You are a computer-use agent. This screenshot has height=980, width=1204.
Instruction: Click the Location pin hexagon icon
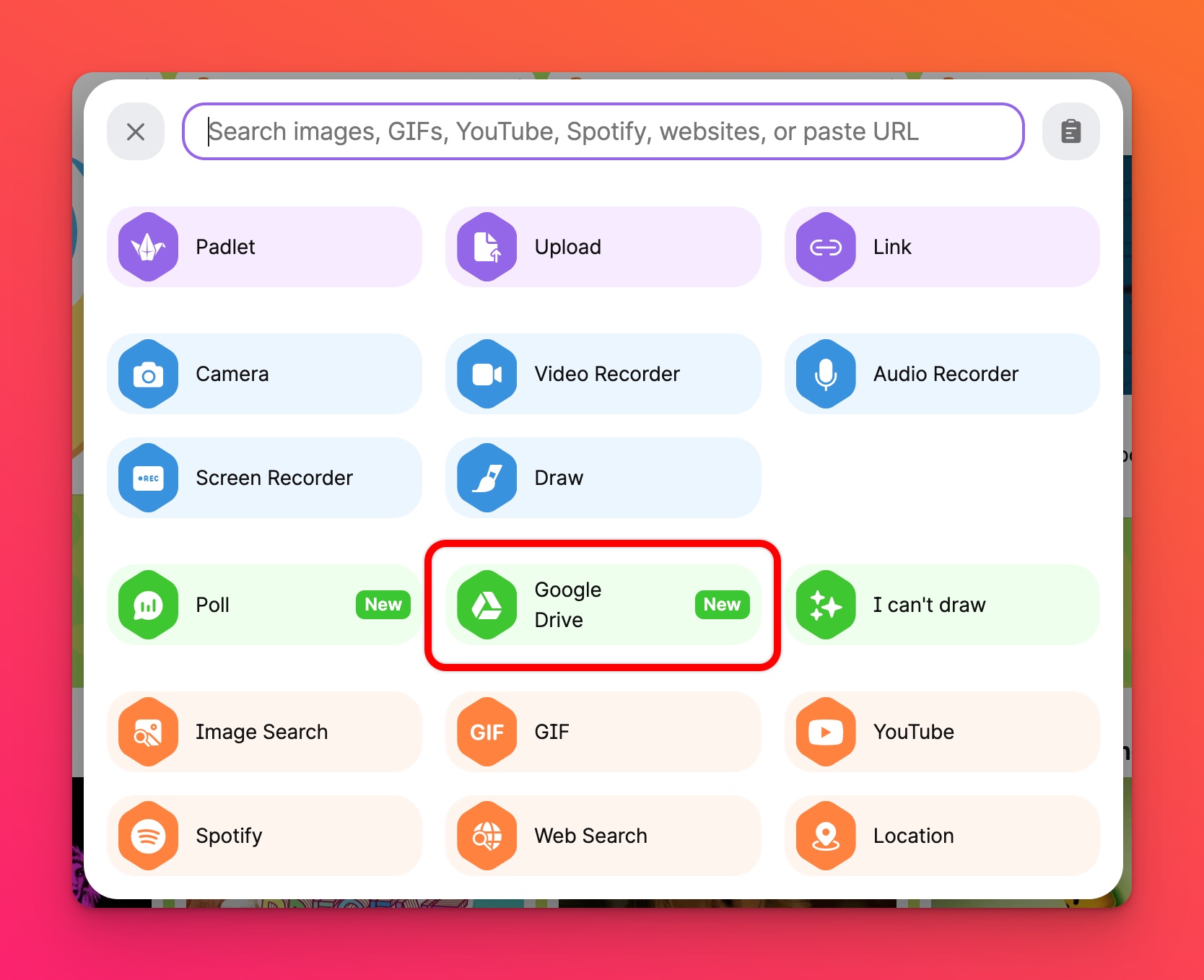(826, 836)
